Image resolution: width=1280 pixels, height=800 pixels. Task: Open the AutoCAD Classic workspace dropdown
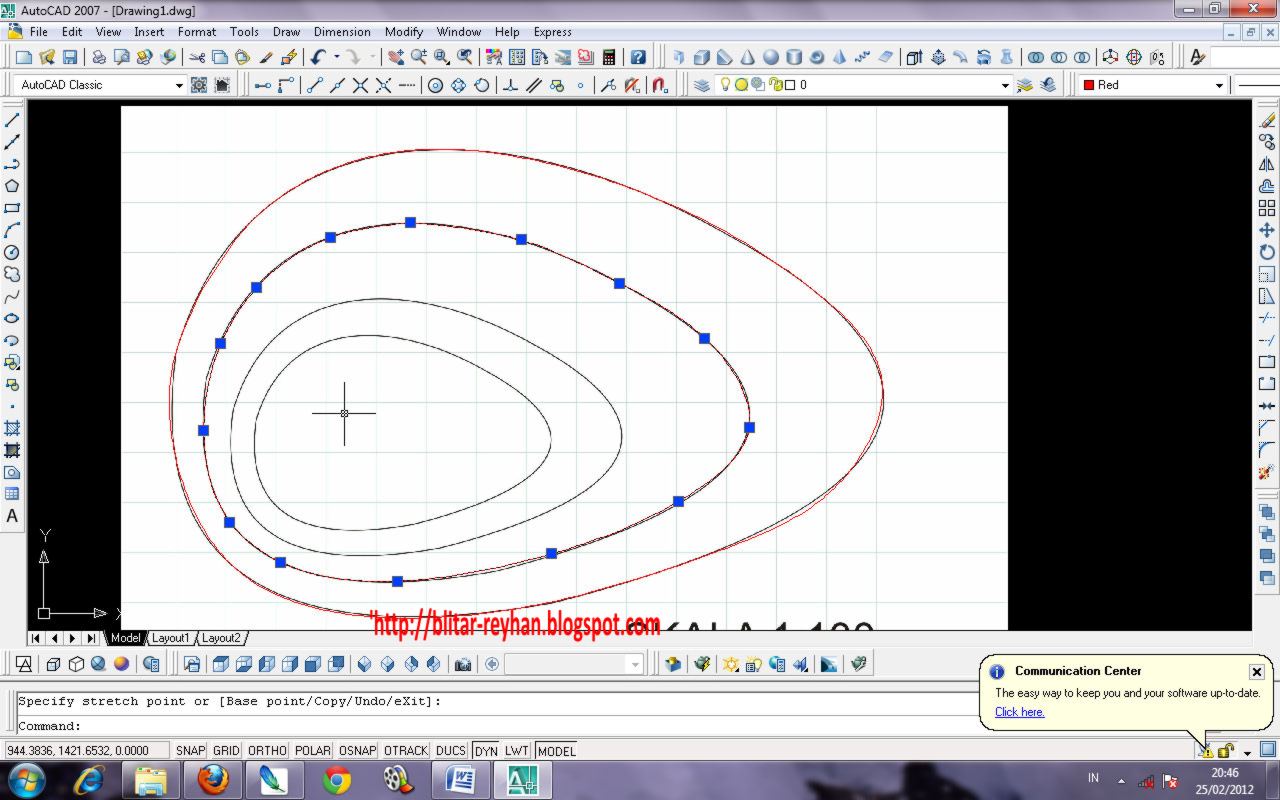click(179, 86)
